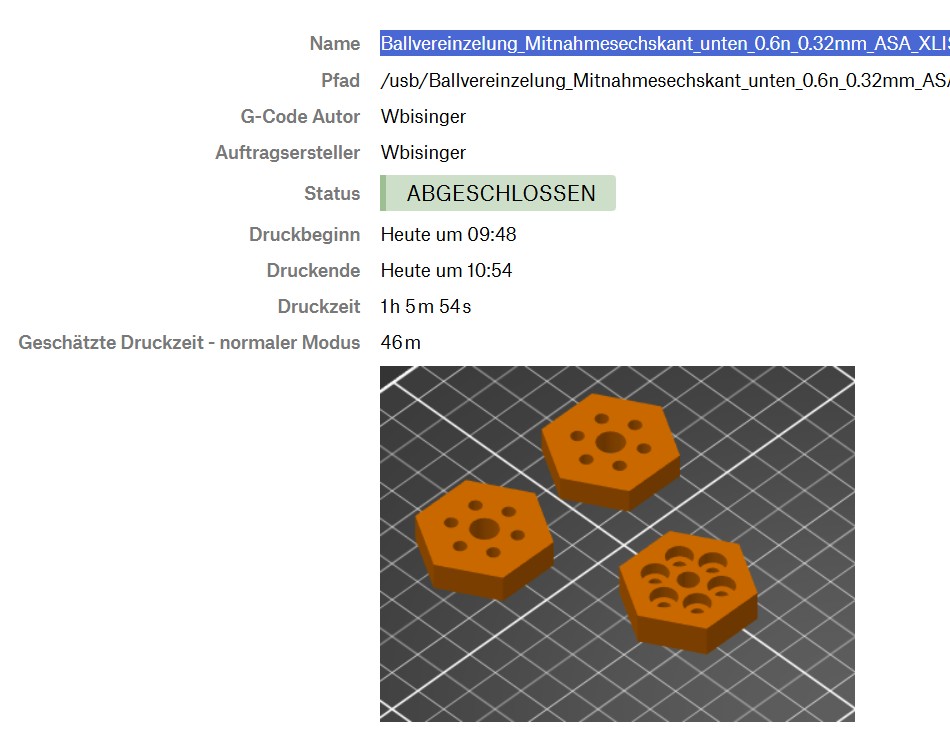This screenshot has height=753, width=950.
Task: Open the hexagon parts preview thumbnail
Action: coord(617,543)
